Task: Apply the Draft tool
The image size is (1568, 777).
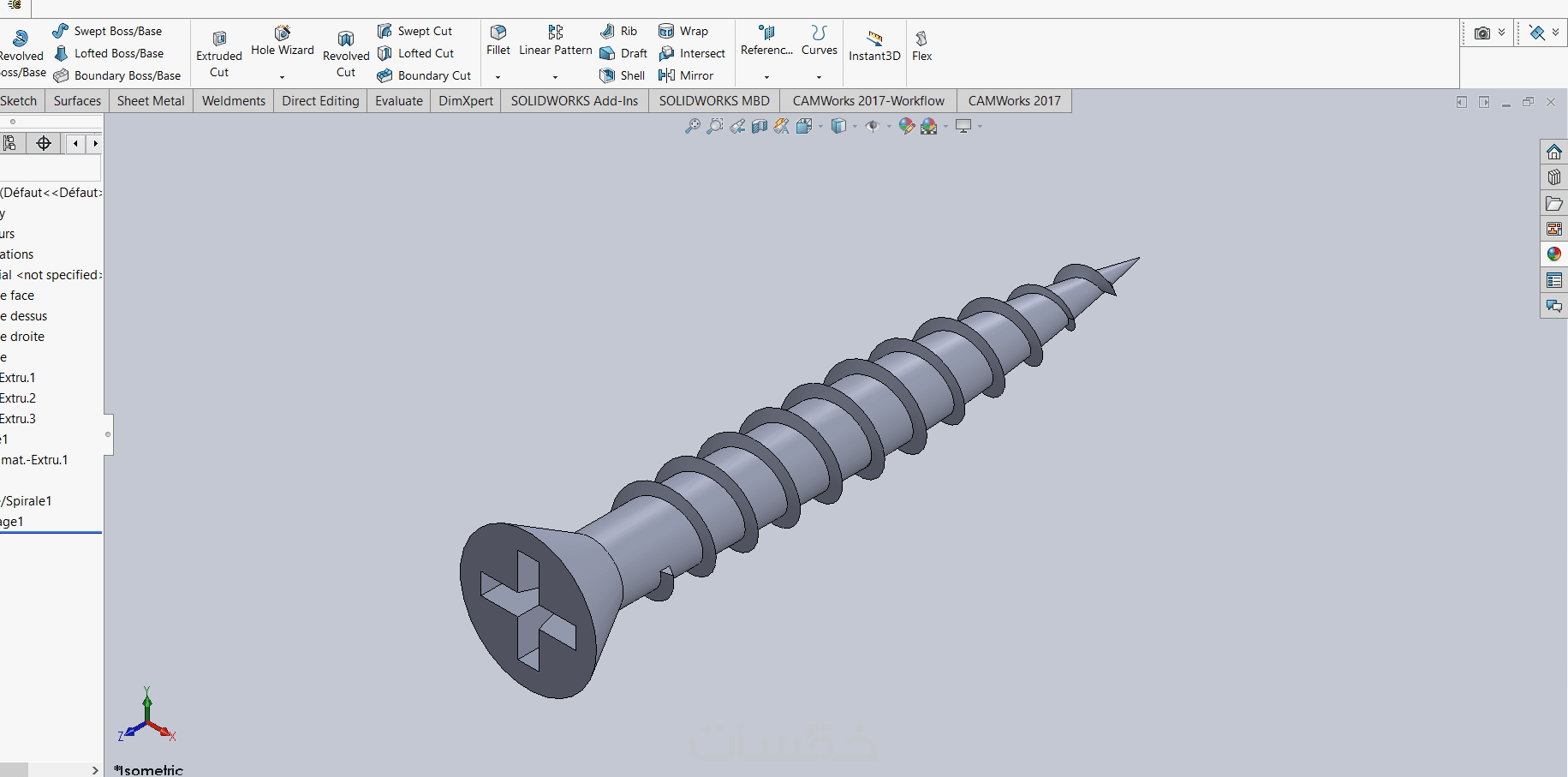Action: point(623,53)
